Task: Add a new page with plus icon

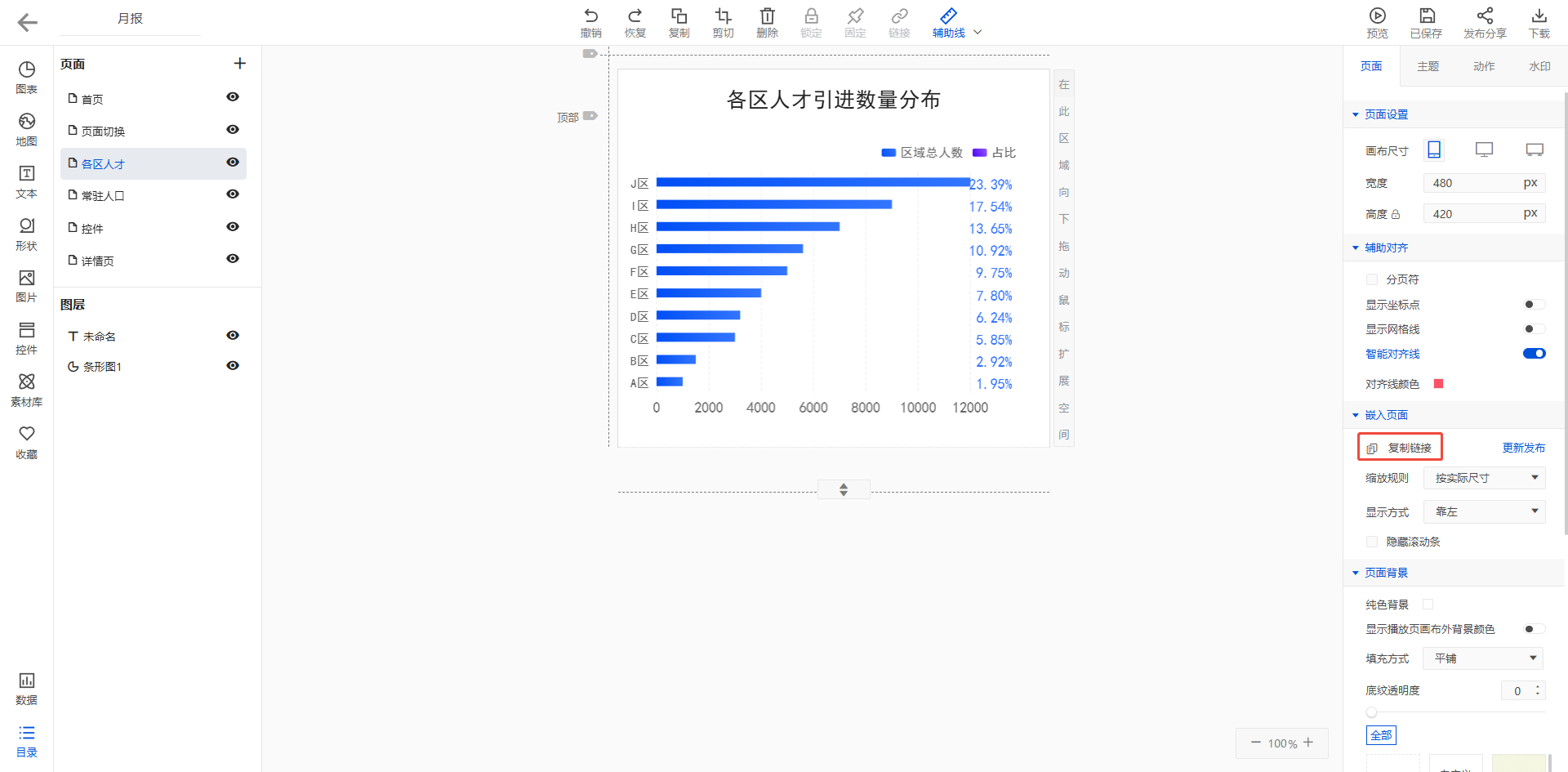Action: tap(239, 64)
